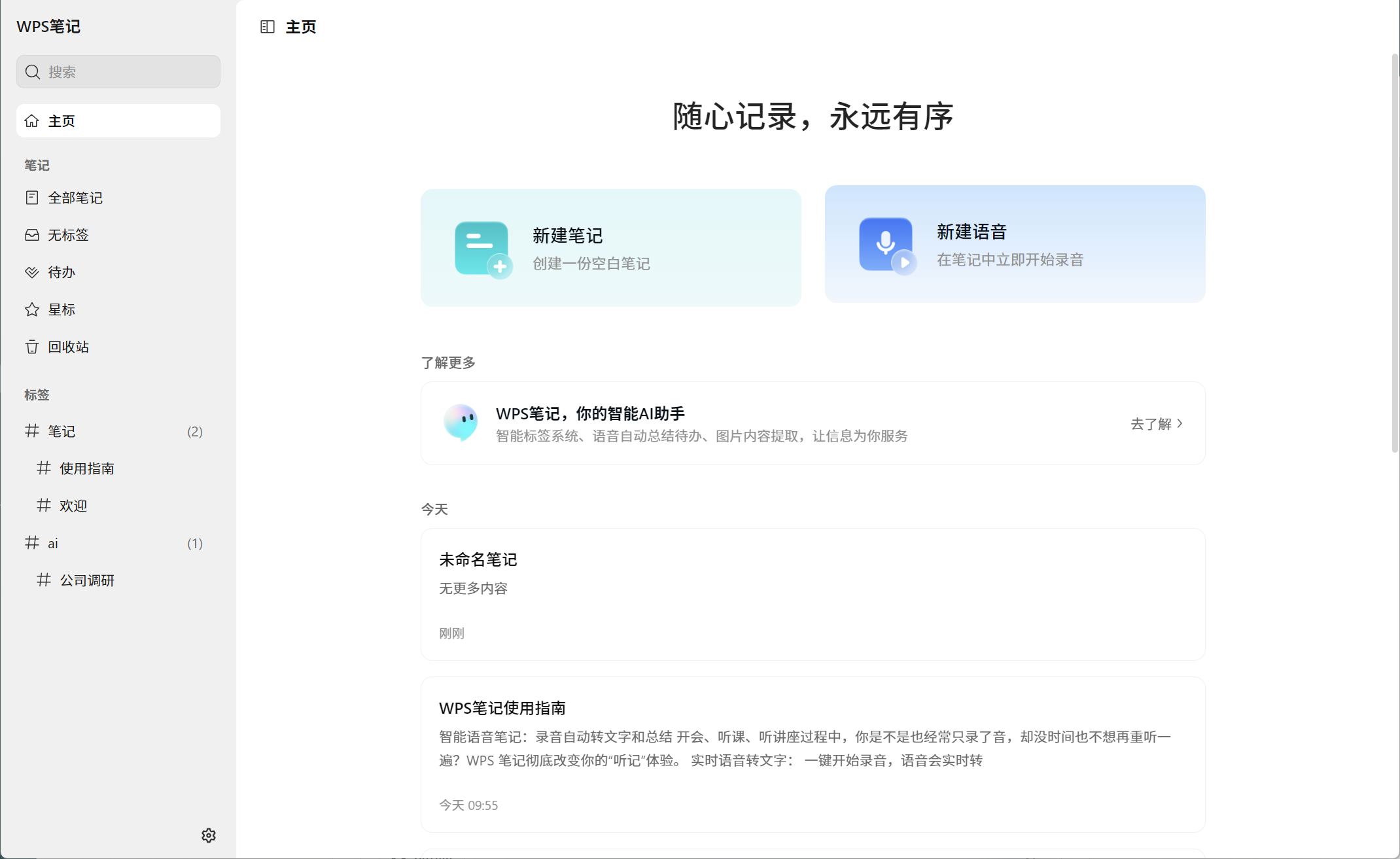Select the 公司调研 sub-tag

118,580
